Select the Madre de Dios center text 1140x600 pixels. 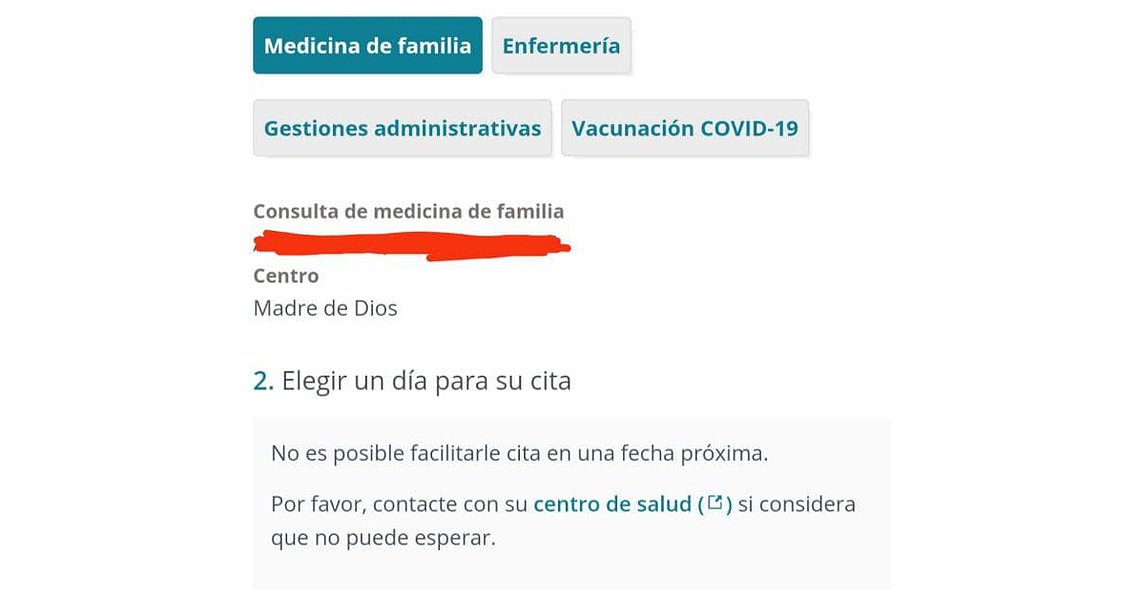(325, 308)
